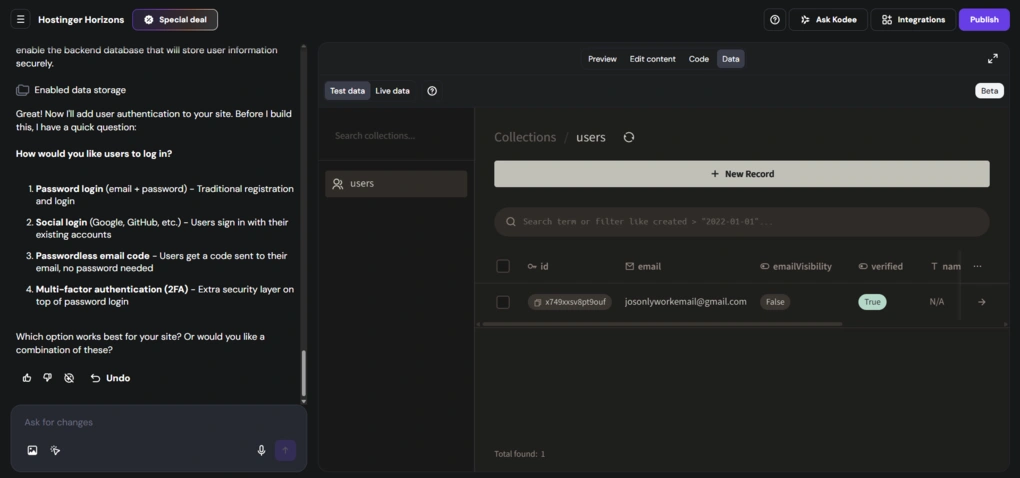Open the help question-mark icon in top bar
Screen dimensions: 1020x478
click(775, 20)
